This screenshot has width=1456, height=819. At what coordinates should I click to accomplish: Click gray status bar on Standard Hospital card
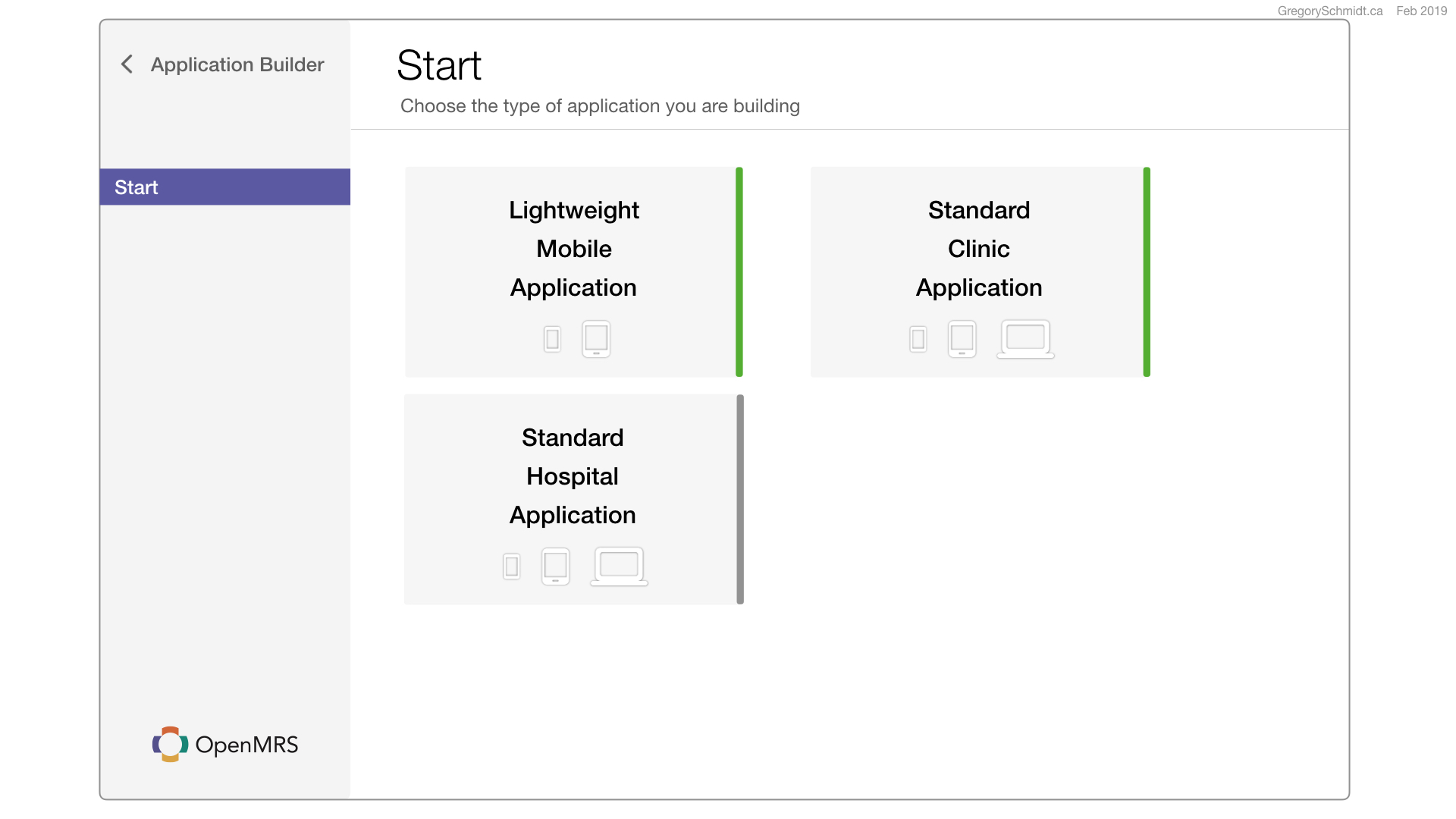(x=740, y=500)
